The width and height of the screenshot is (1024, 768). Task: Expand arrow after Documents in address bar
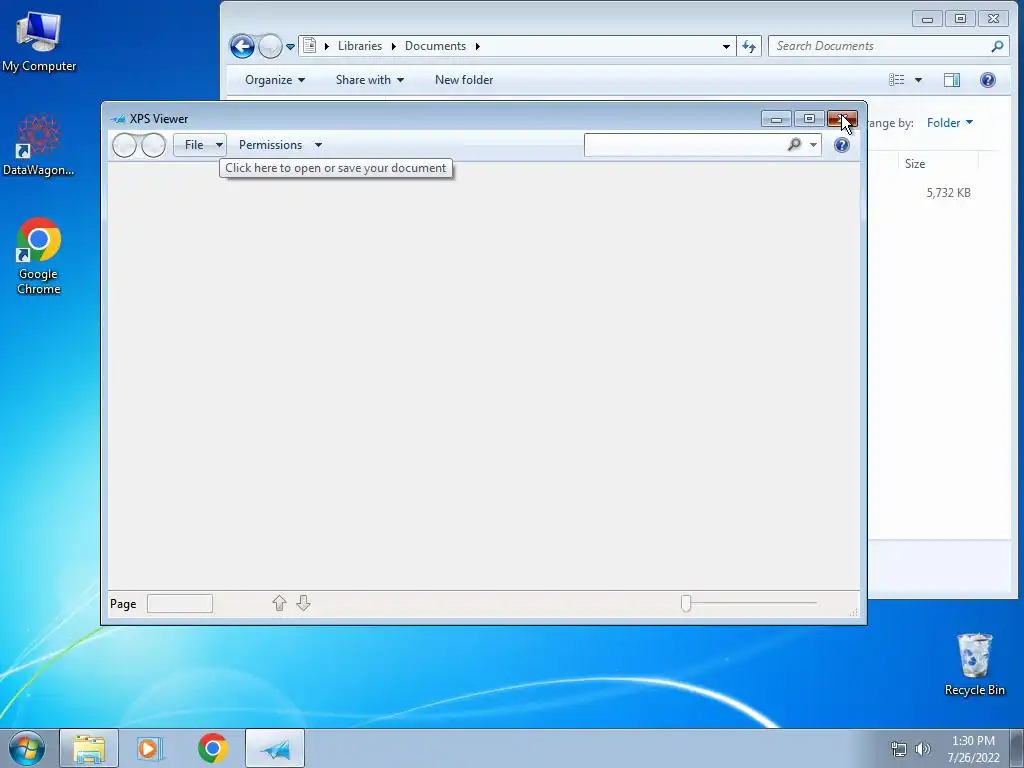coord(477,46)
